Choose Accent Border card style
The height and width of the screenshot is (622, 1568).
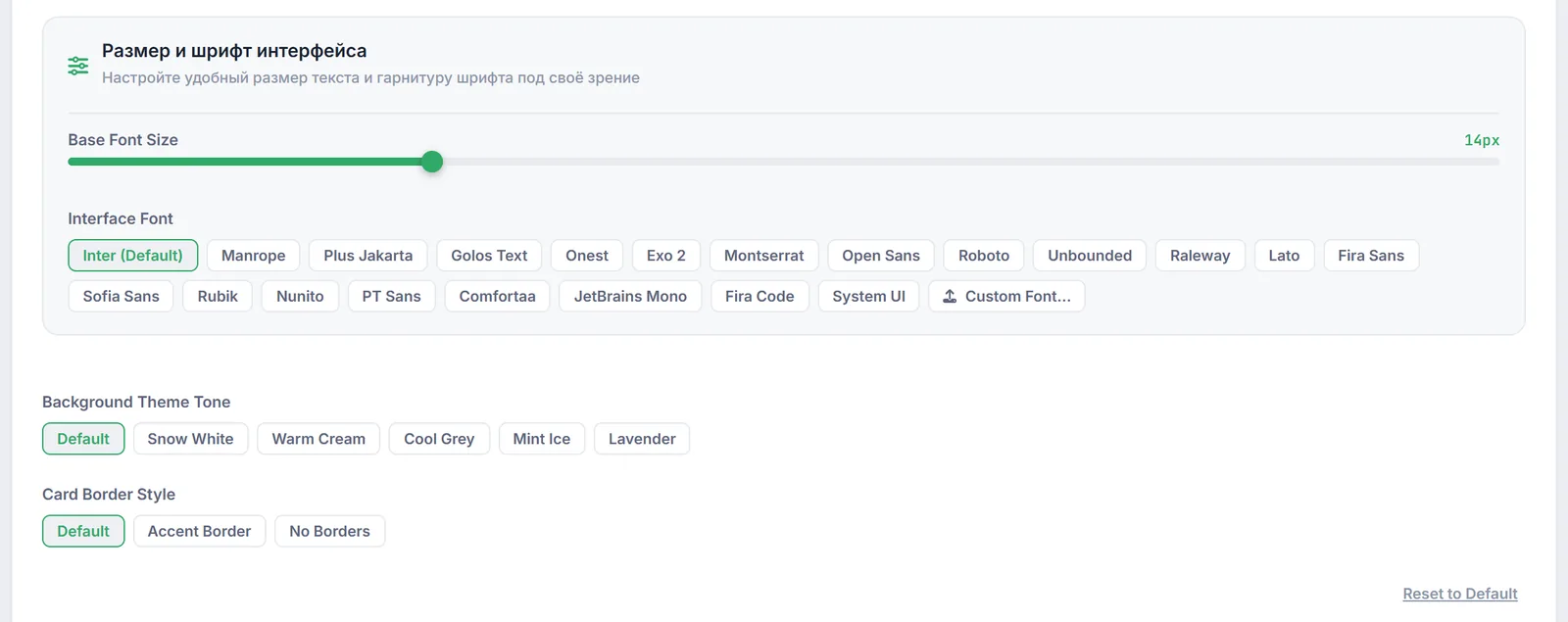[200, 531]
